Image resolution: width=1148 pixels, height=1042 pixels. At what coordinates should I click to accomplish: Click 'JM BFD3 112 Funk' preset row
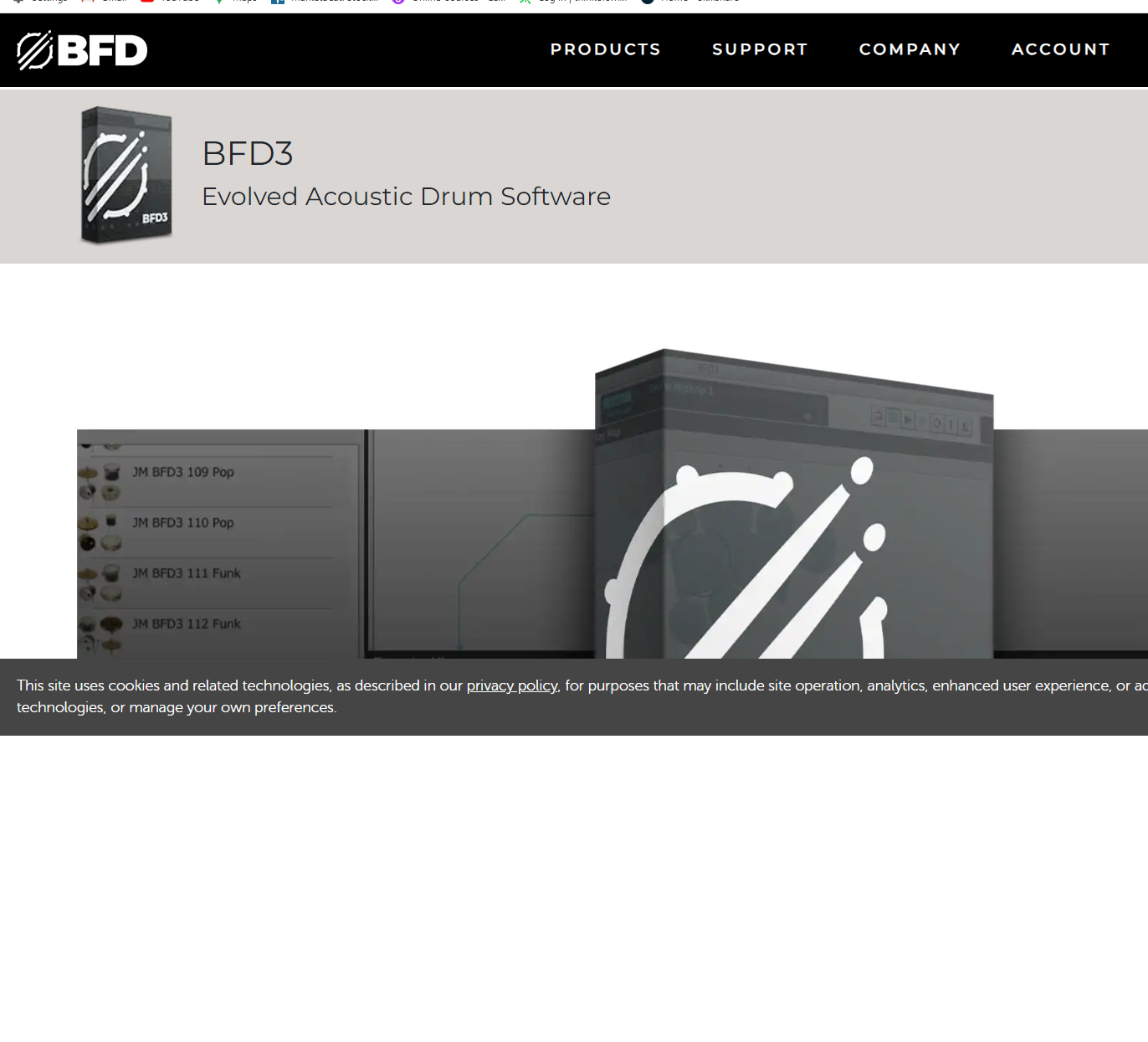click(x=206, y=634)
